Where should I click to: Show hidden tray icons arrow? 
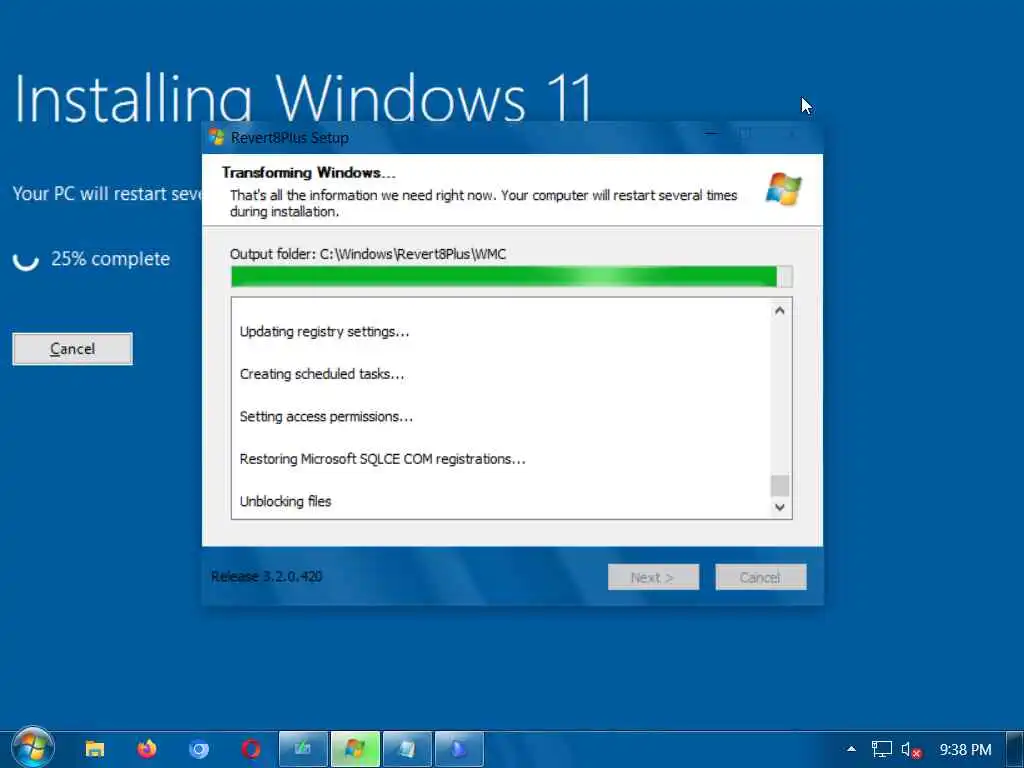pos(851,749)
